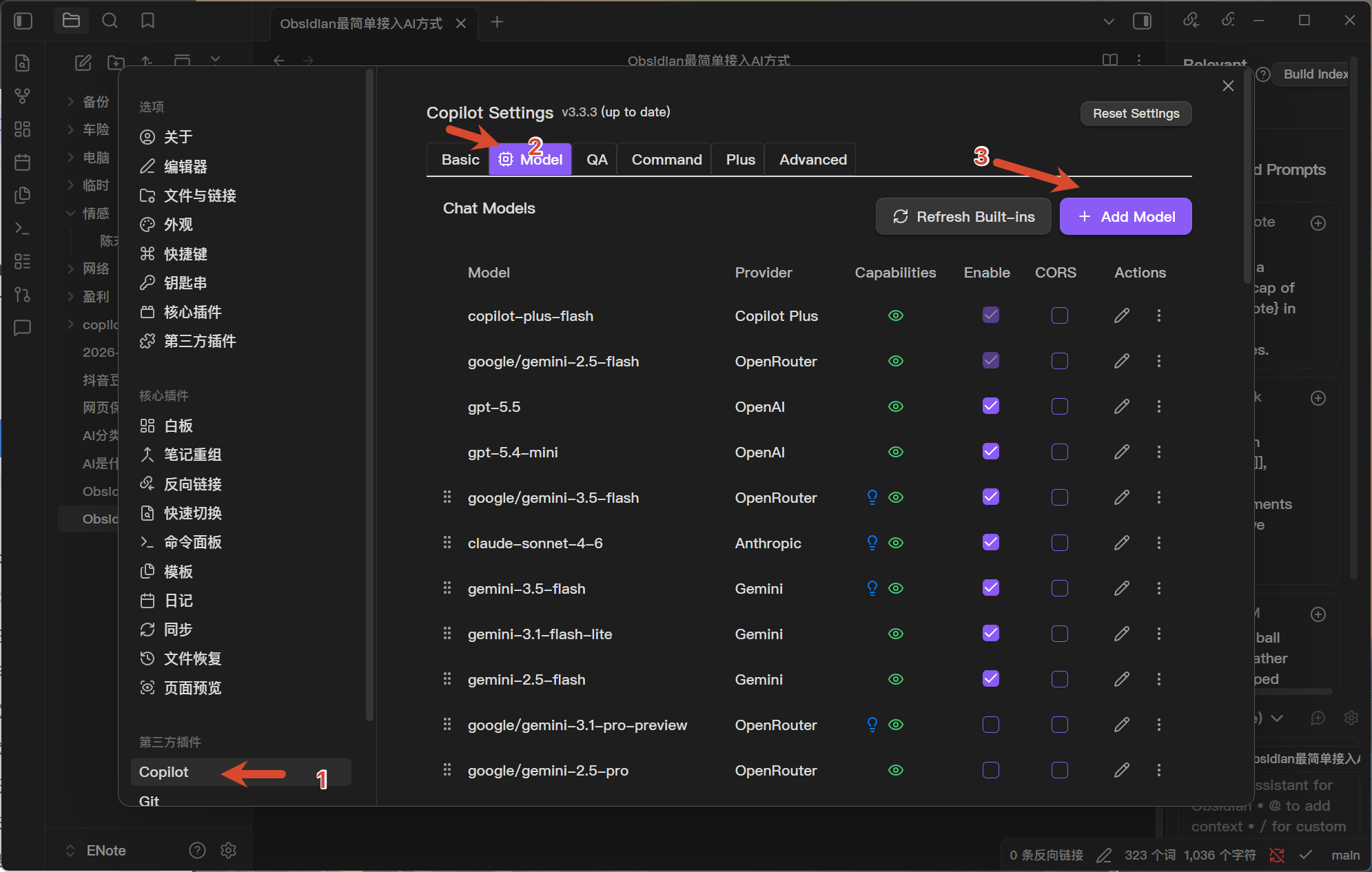Expand the 电脑 folder

[x=70, y=157]
